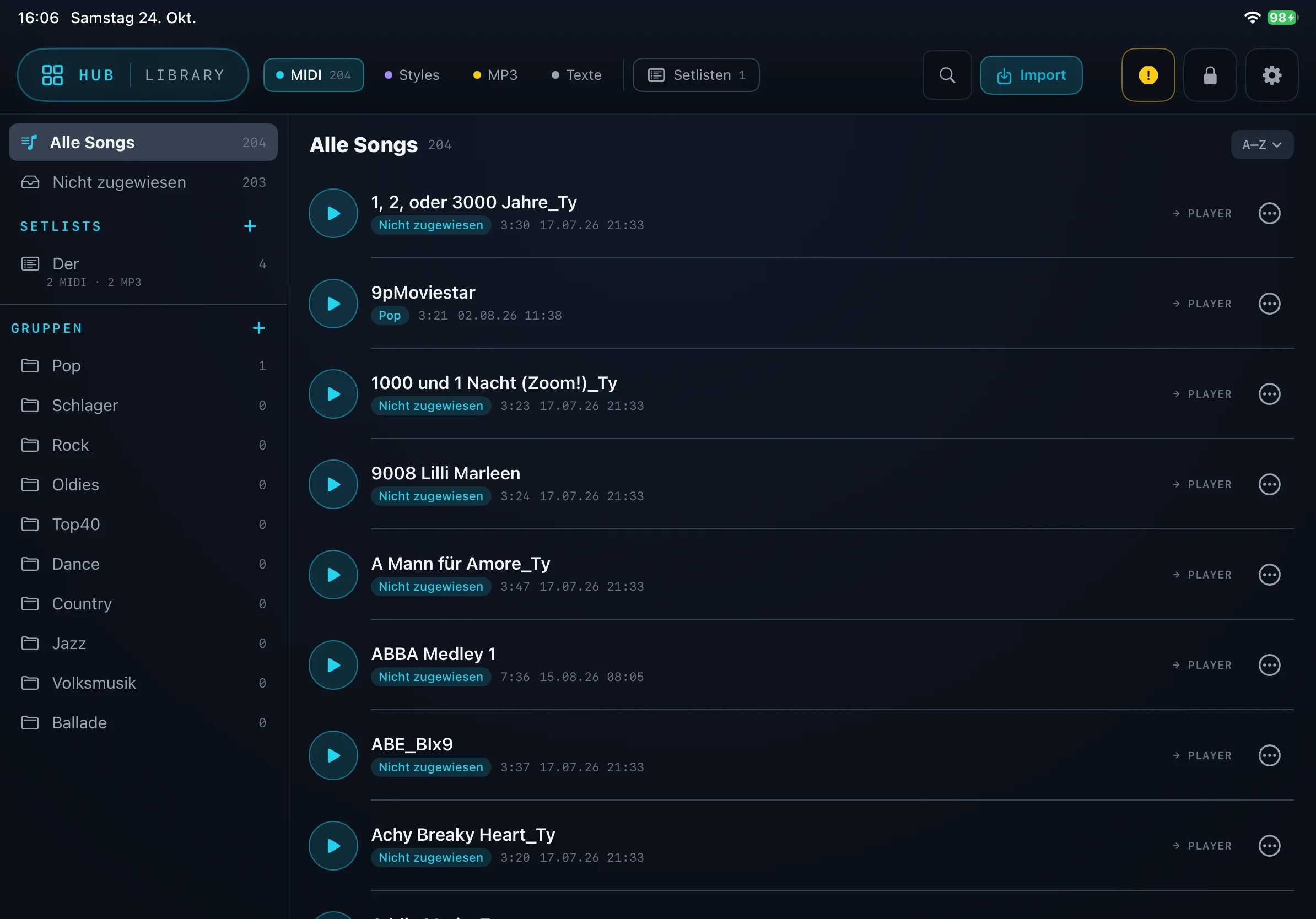This screenshot has width=1316, height=919.
Task: Open settings via the gear icon
Action: 1271,75
